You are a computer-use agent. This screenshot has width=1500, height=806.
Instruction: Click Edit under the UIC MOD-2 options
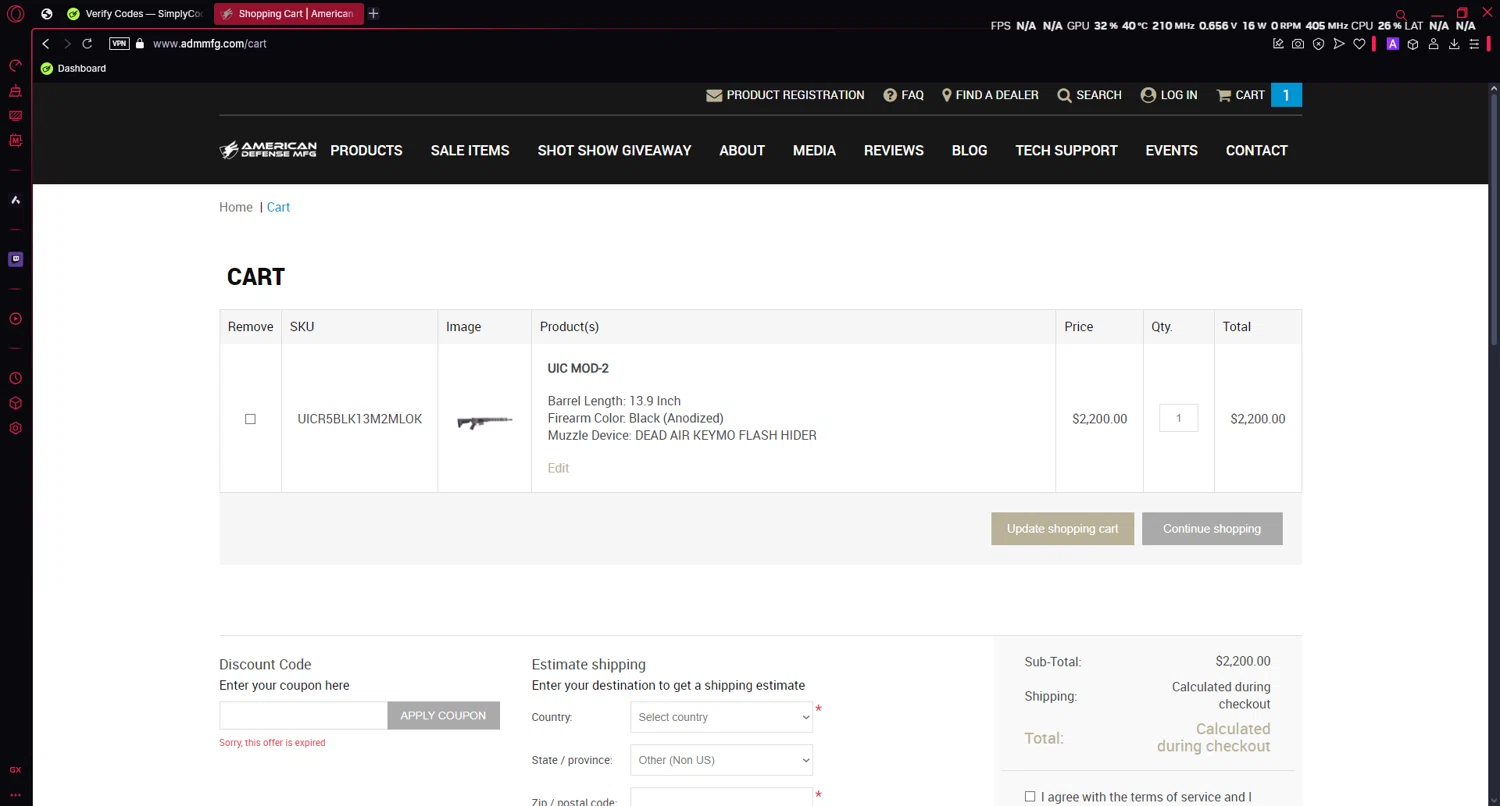[558, 468]
